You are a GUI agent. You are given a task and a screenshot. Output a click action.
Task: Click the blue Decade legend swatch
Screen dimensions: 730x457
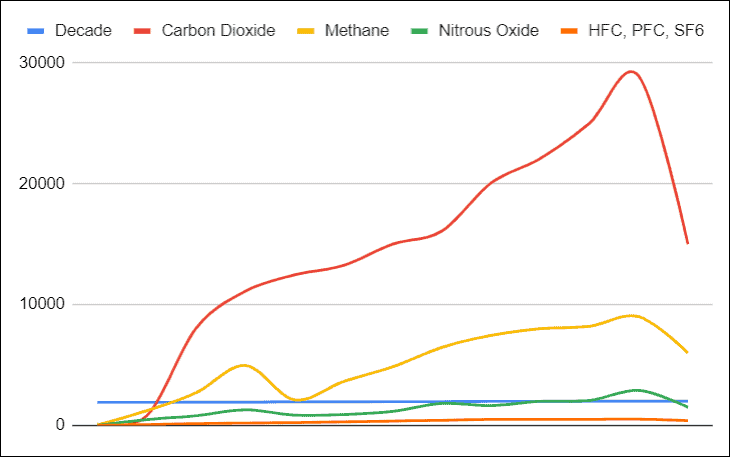tap(36, 31)
